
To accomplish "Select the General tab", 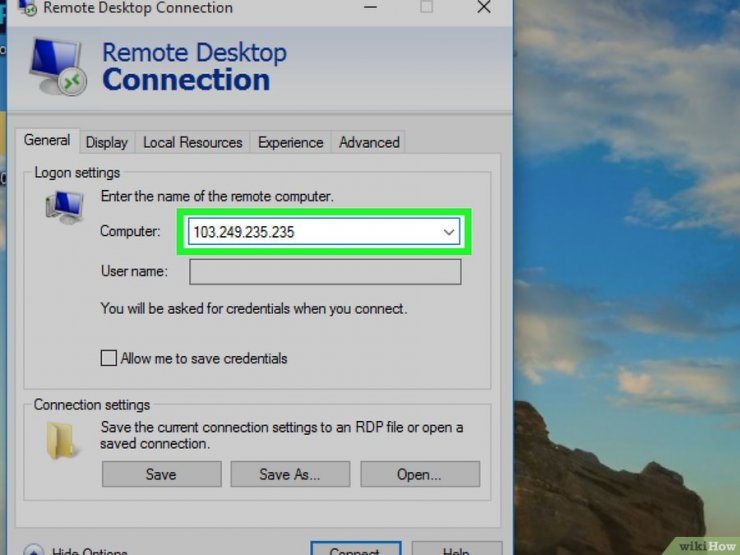I will [x=47, y=141].
